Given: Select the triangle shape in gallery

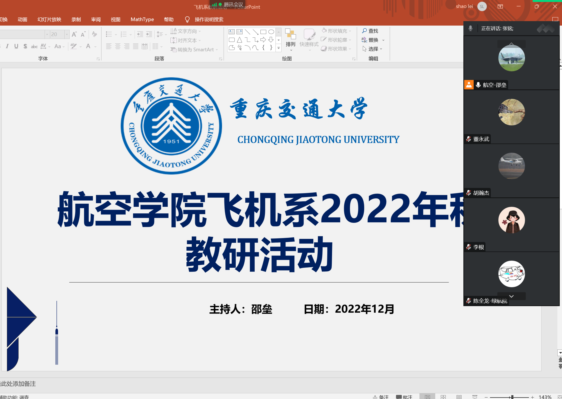Looking at the screenshot, I should point(239,40).
